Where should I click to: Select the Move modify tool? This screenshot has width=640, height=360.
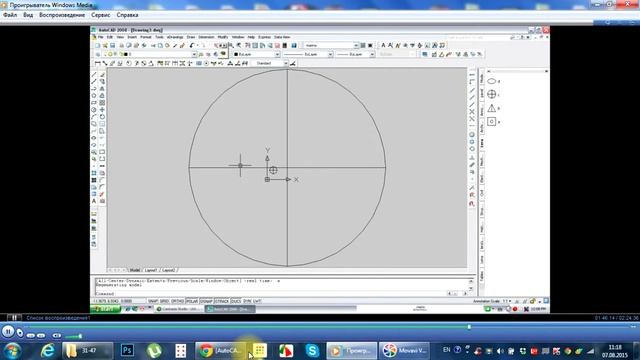tap(102, 109)
